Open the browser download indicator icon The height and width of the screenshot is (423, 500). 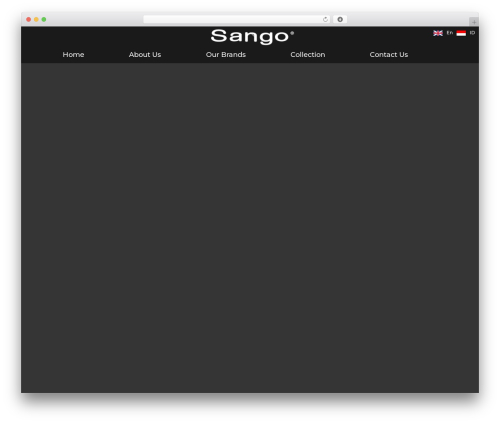point(340,19)
